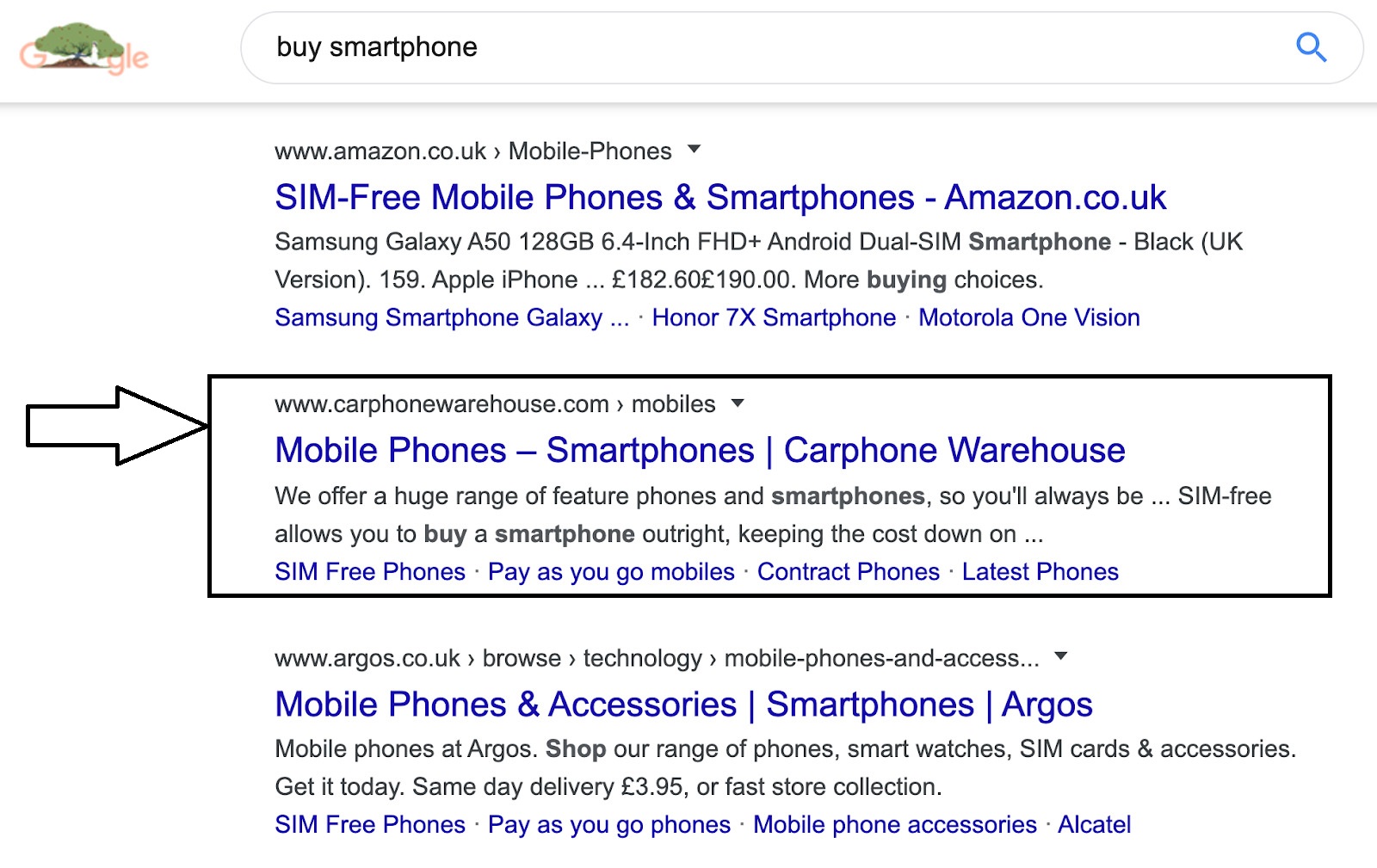Click the www.carphonewarehouse.com breadcrumb URL
Image resolution: width=1377 pixels, height=868 pixels.
pyautogui.click(x=442, y=404)
